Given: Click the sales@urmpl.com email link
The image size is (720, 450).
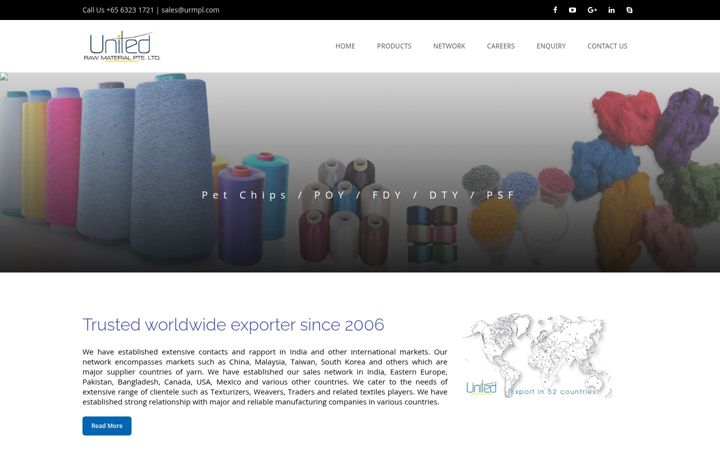Looking at the screenshot, I should click(x=190, y=10).
